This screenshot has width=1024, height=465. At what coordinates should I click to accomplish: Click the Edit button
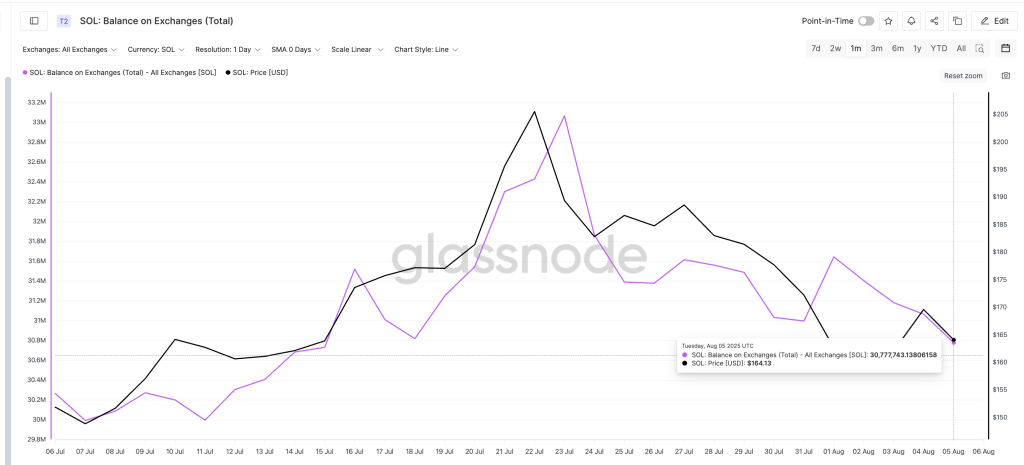(x=995, y=20)
